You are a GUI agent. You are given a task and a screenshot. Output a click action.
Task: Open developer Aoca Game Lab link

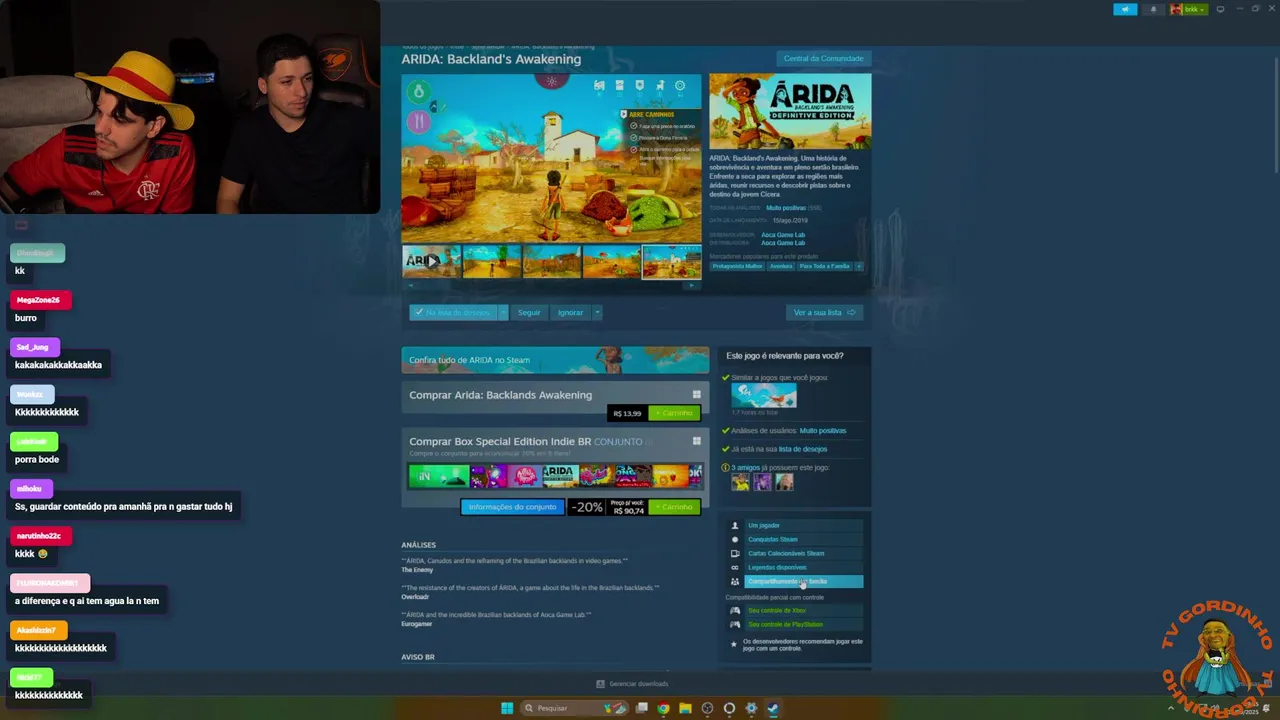tap(783, 235)
